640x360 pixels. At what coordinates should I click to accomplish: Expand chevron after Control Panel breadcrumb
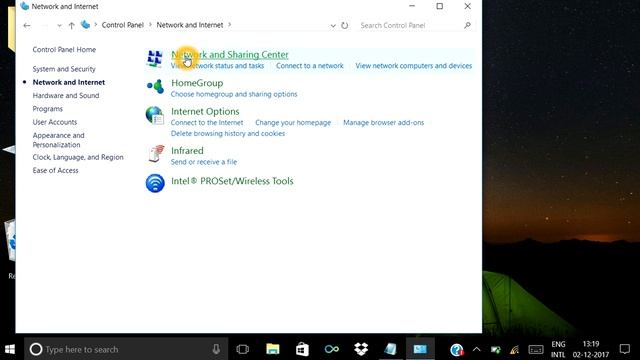point(150,25)
